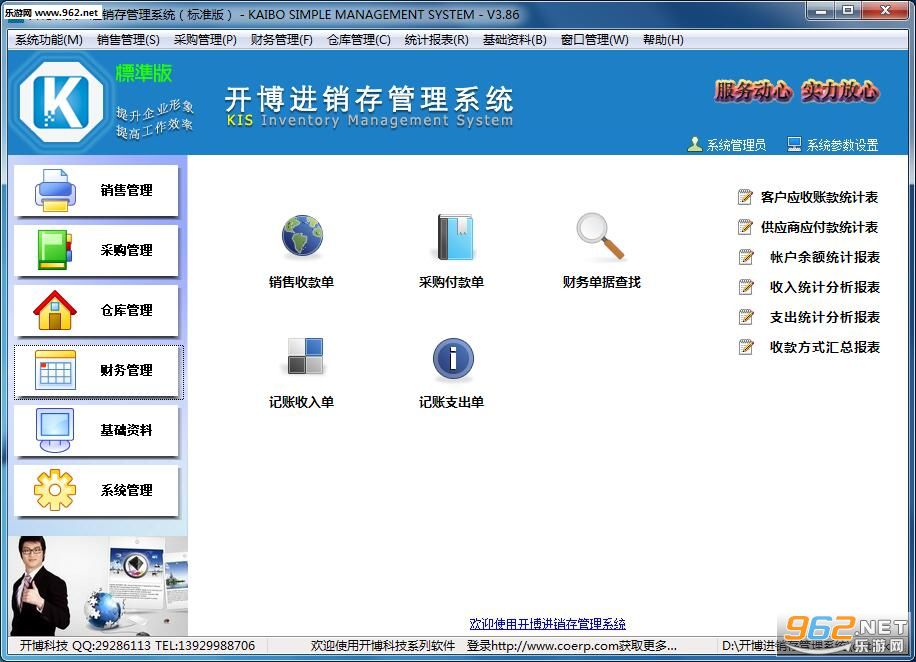Viewport: 916px width, 662px height.
Task: Open the 采购付款单 book icon
Action: [455, 237]
